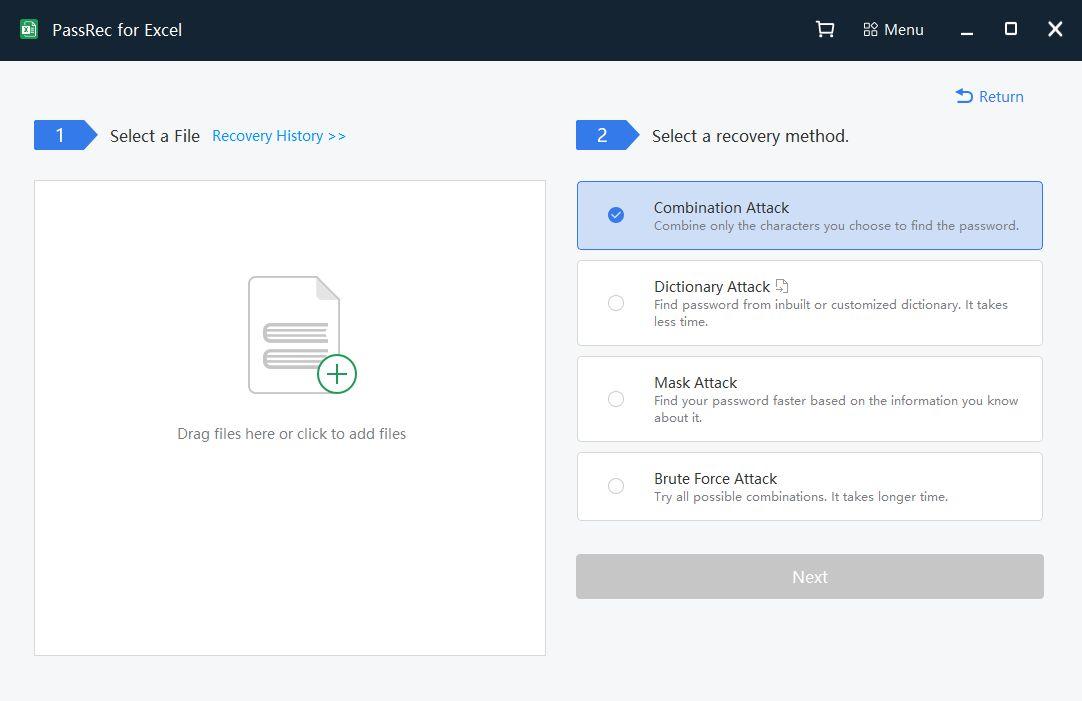This screenshot has height=701, width=1082.
Task: Click the PassRec Excel app logo
Action: [x=29, y=30]
